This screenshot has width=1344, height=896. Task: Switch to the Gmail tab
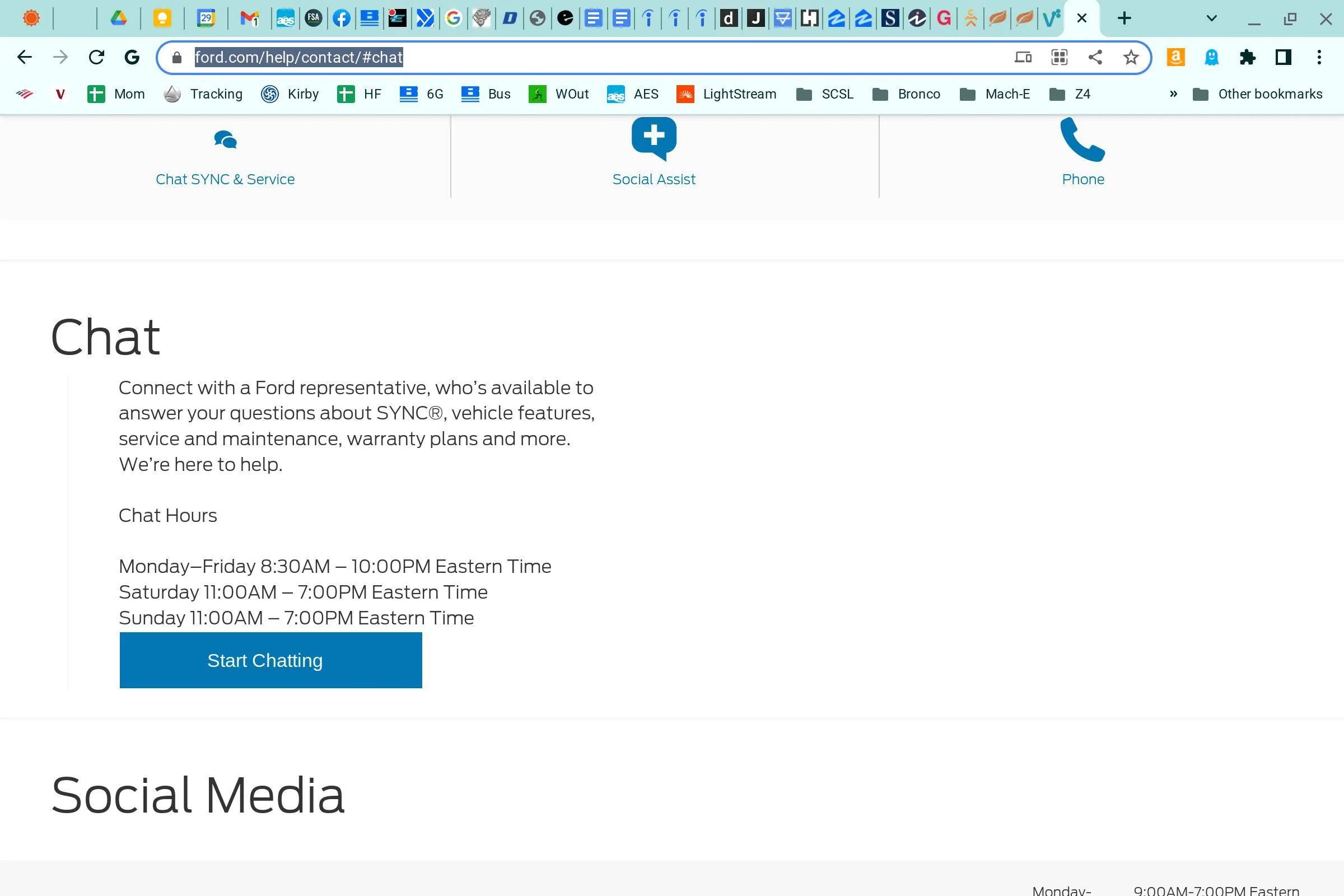click(x=250, y=18)
